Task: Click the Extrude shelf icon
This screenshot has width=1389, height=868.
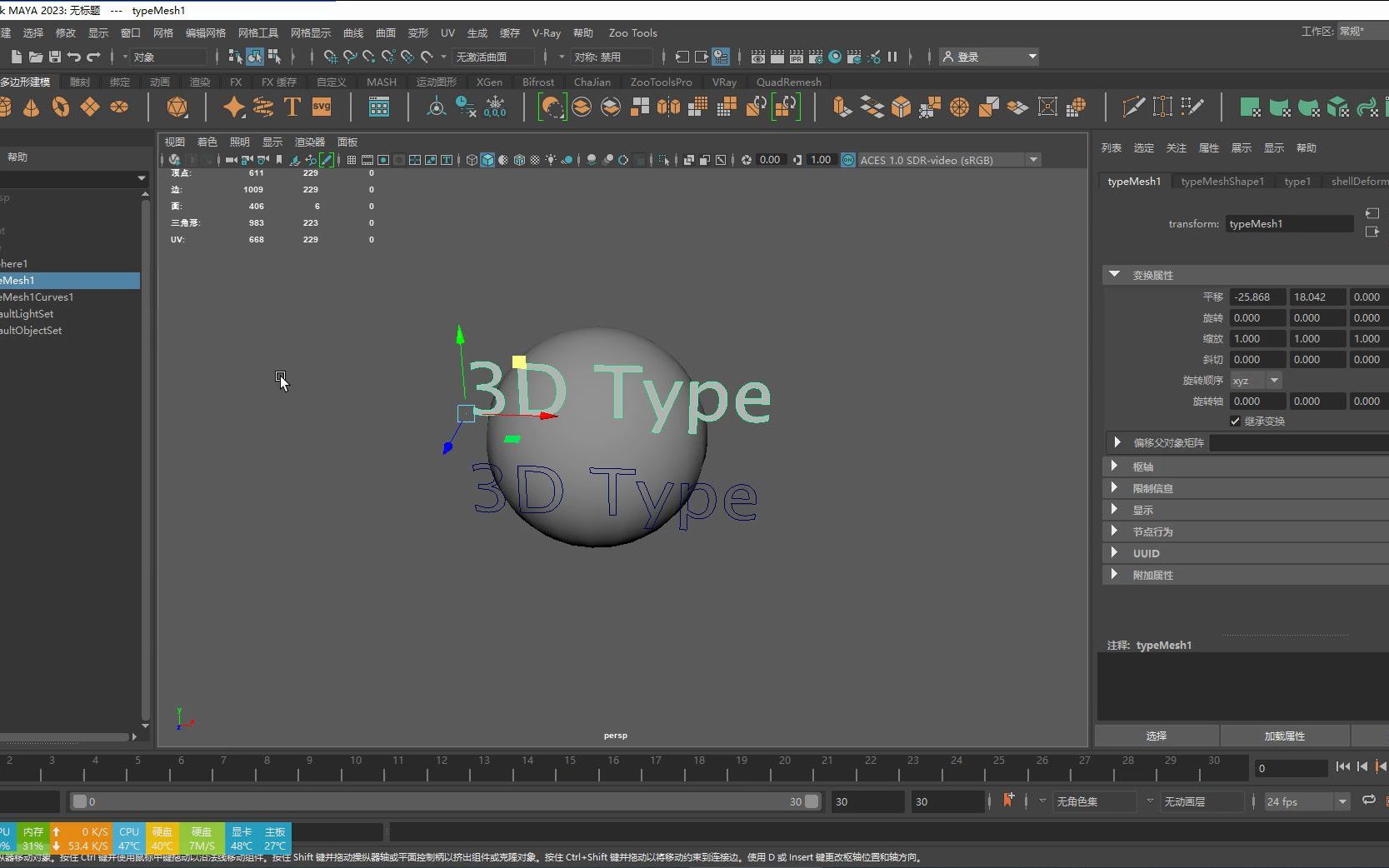Action: (842, 107)
